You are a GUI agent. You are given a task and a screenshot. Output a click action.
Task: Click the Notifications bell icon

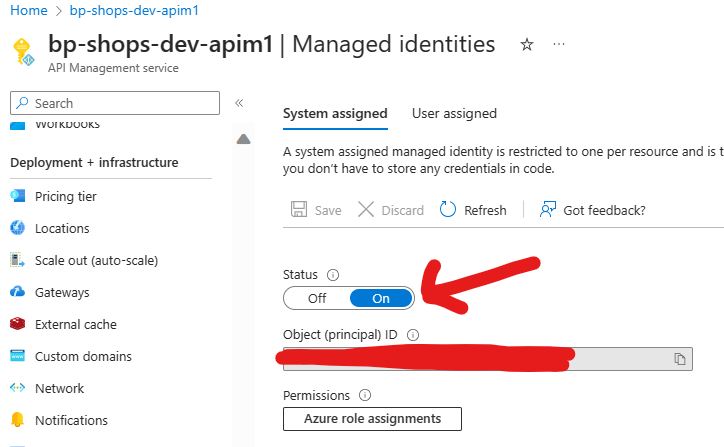pos(18,419)
